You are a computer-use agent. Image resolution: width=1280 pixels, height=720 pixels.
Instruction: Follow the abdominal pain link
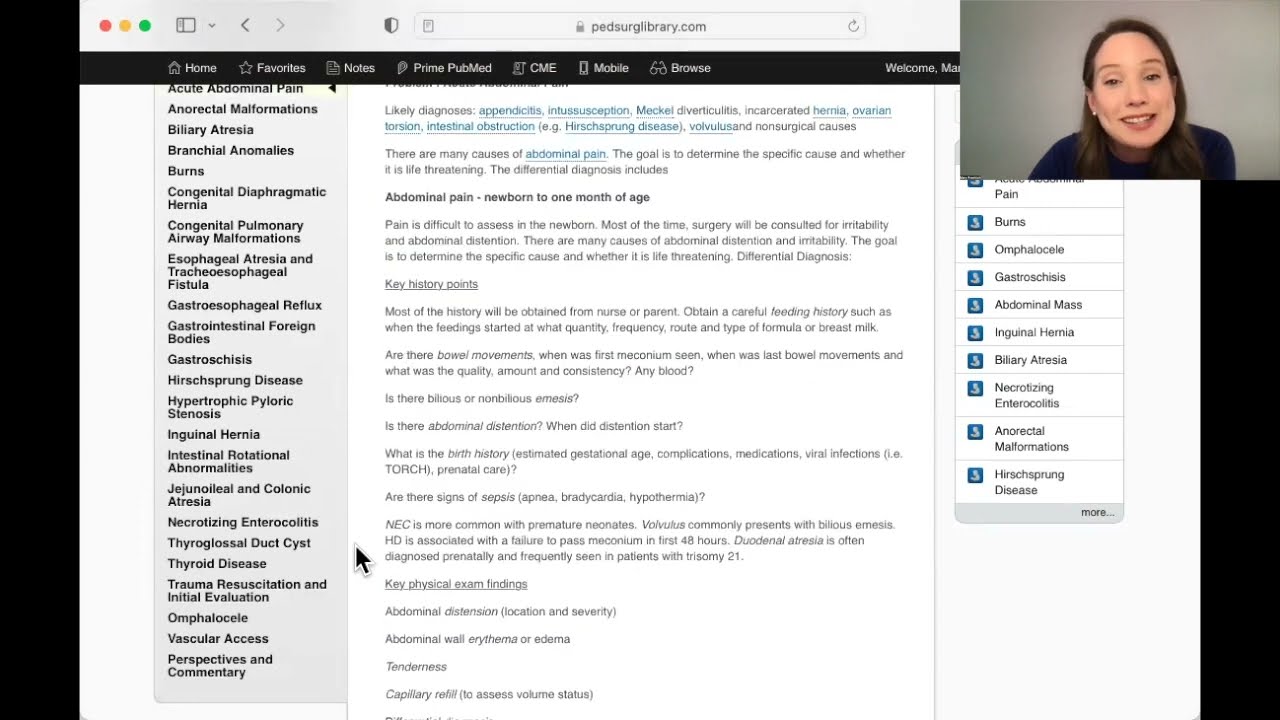566,154
